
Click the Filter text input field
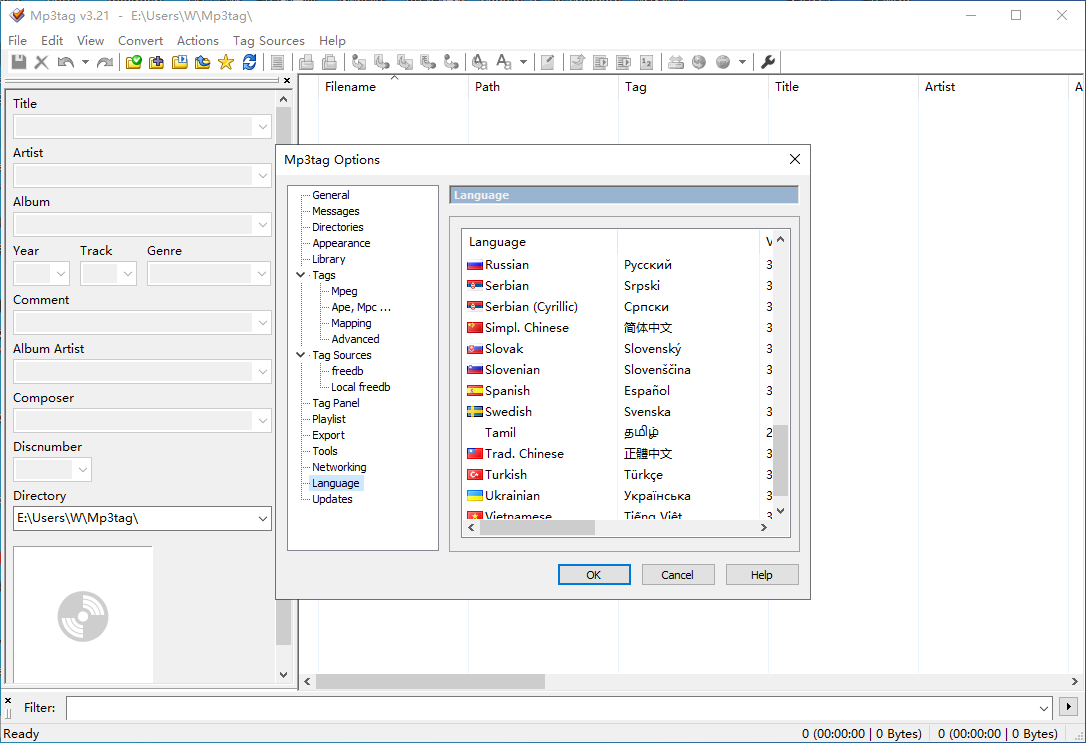pyautogui.click(x=551, y=708)
